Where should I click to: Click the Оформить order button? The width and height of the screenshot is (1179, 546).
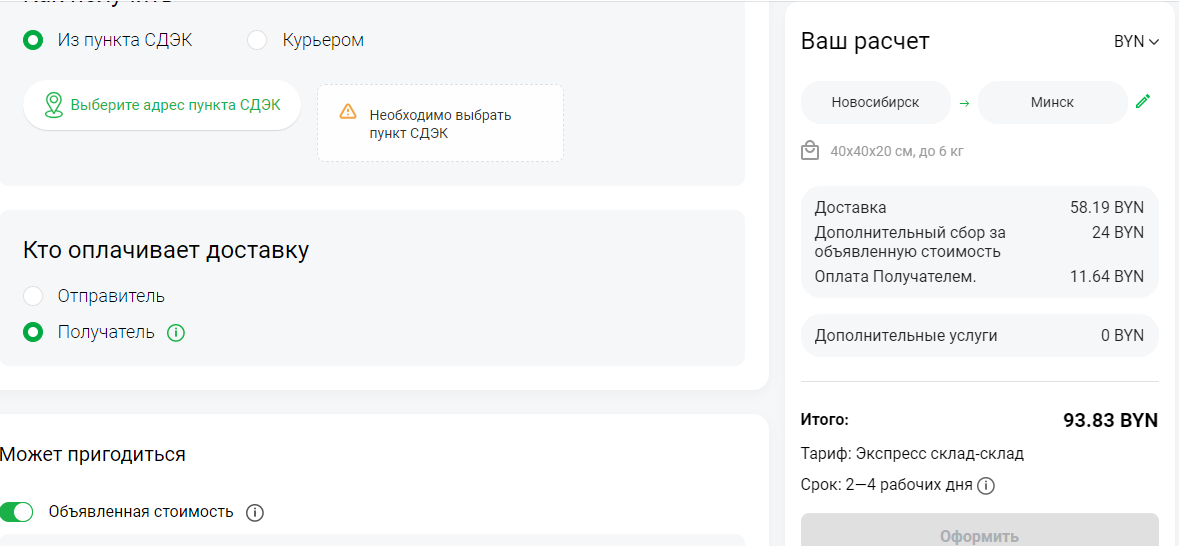(980, 530)
